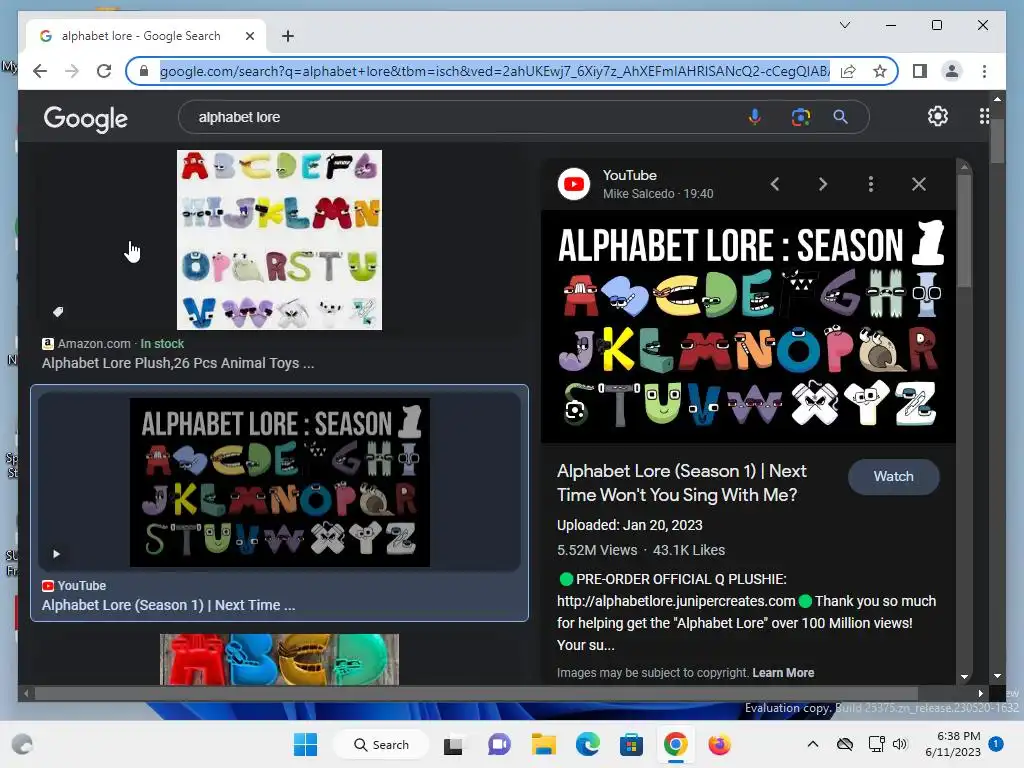Go to Google home via logo
This screenshot has width=1024, height=768.
86,118
